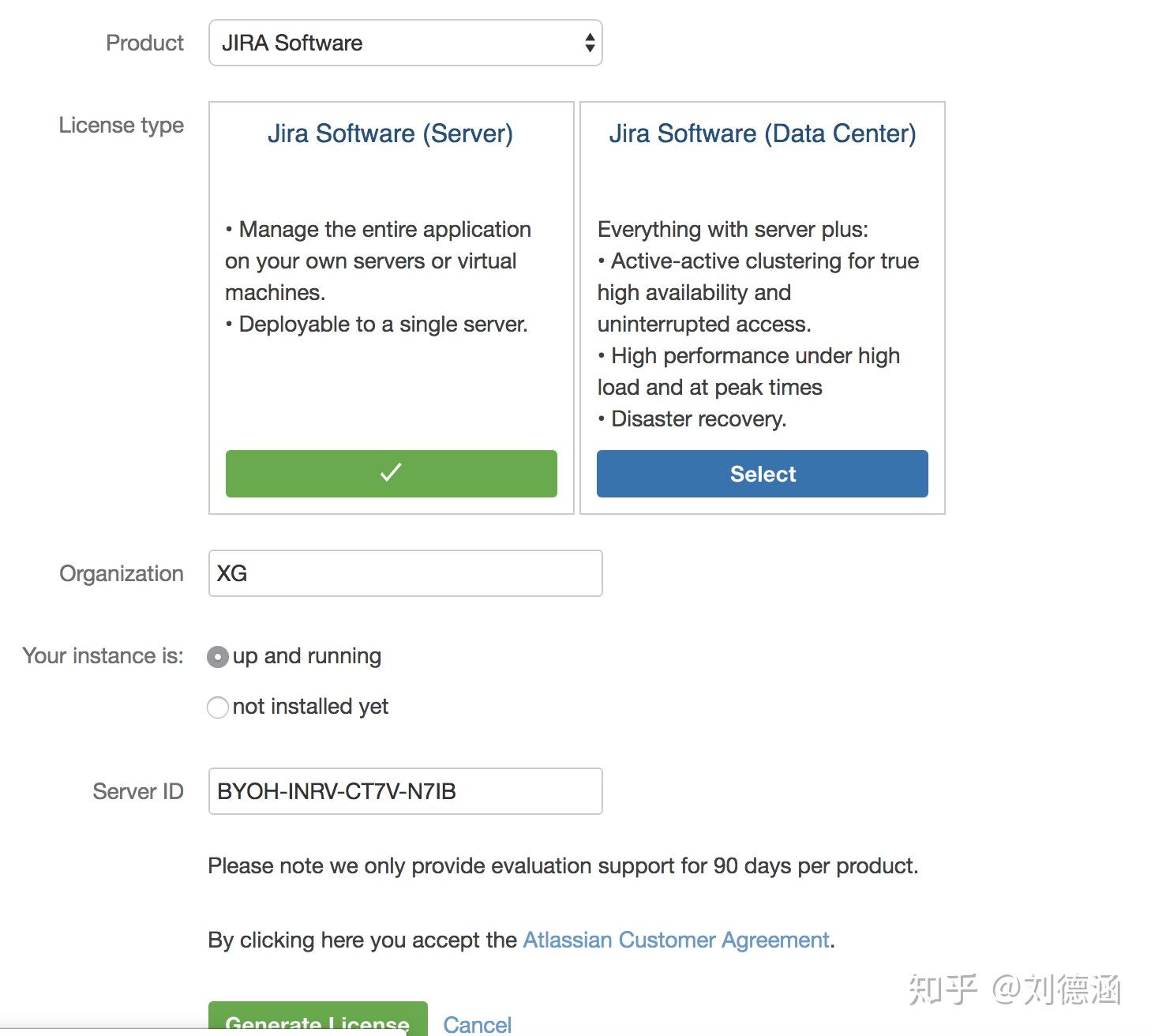1151x1036 pixels.
Task: Click the Server ID field label
Action: pos(138,791)
